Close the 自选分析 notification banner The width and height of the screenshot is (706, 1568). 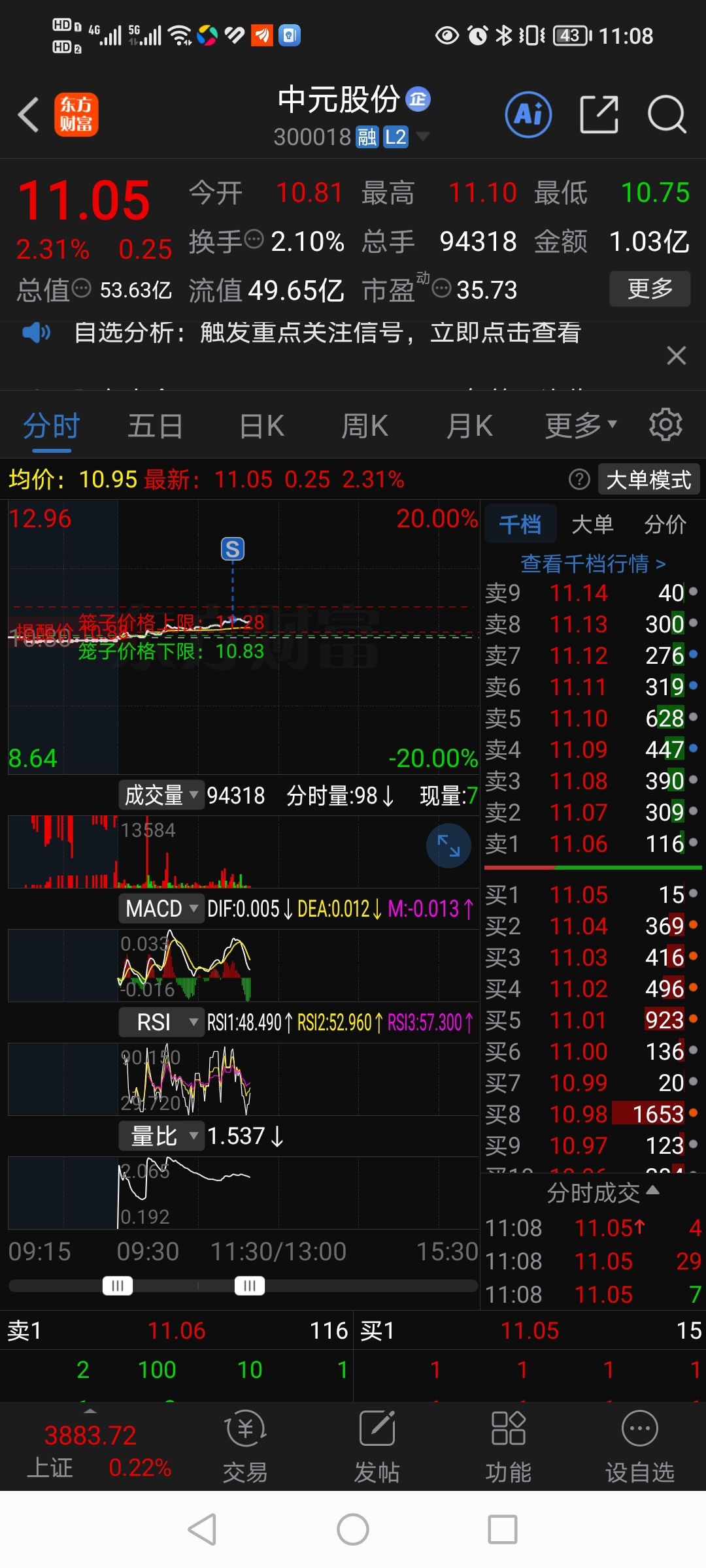pos(676,355)
